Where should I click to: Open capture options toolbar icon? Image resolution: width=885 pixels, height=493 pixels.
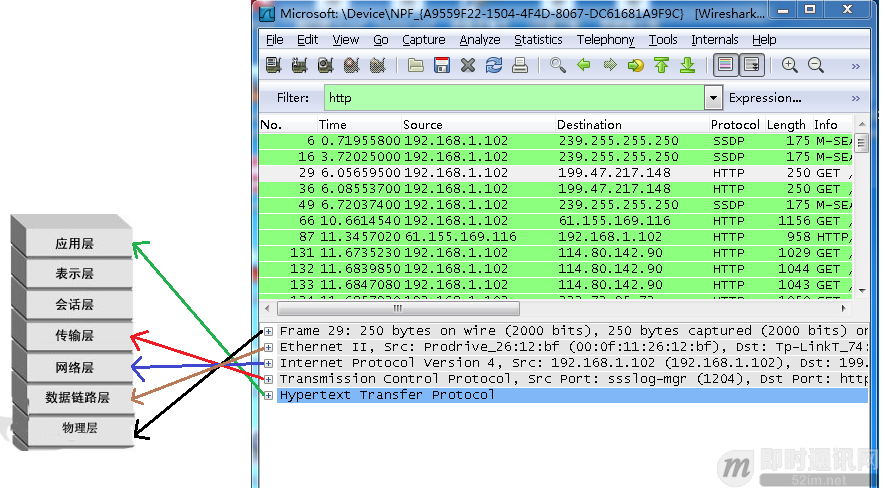pyautogui.click(x=299, y=65)
